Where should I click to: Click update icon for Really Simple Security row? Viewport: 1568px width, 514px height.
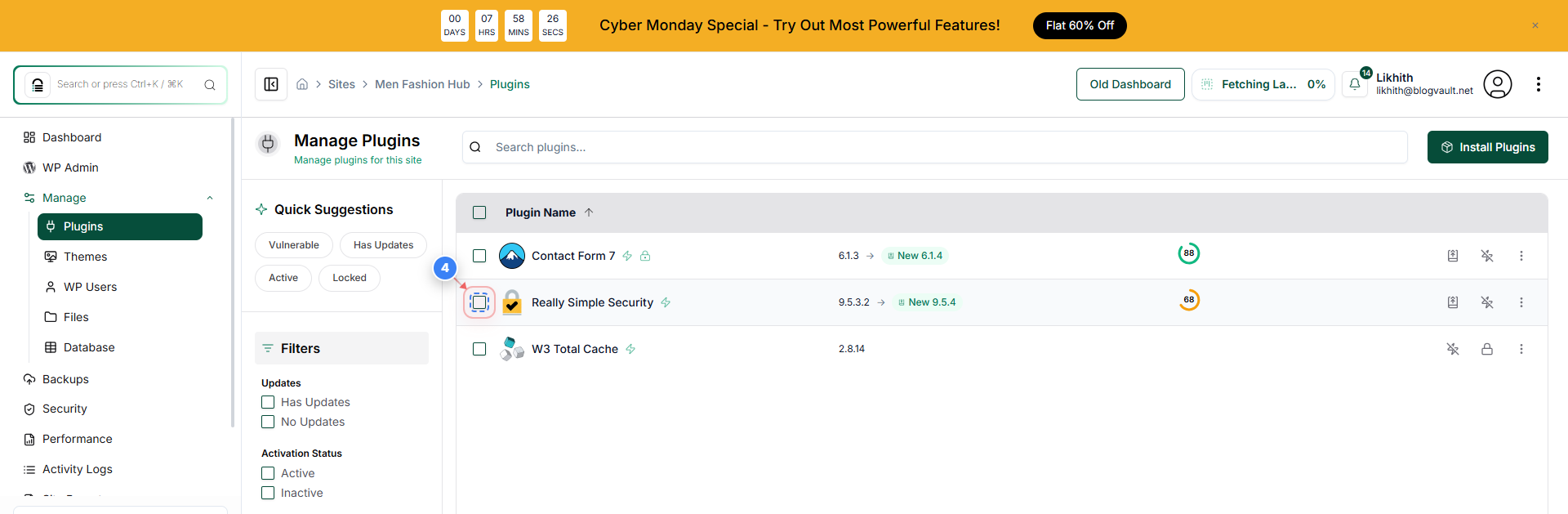[1453, 302]
